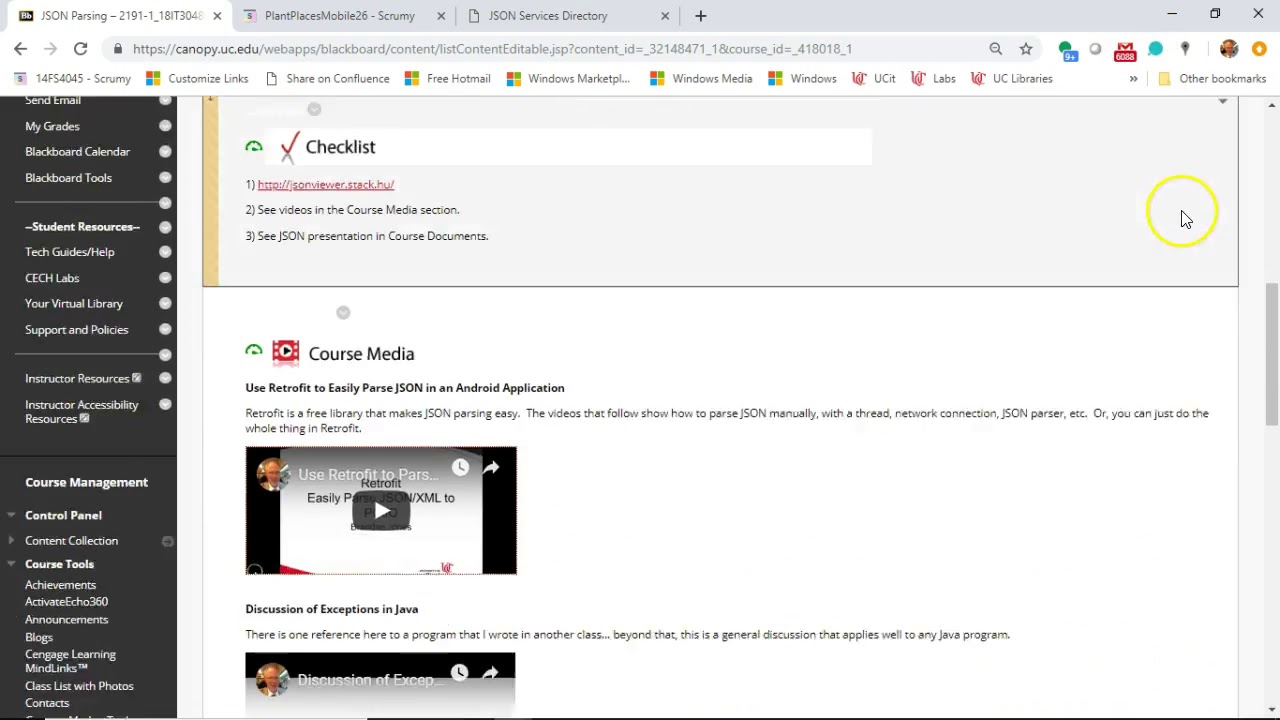
Task: Show hidden bookmarks with the double chevron
Action: 1133,78
